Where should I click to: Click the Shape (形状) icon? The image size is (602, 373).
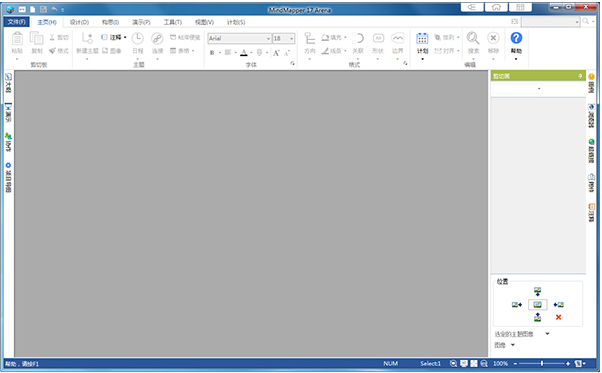(x=378, y=38)
